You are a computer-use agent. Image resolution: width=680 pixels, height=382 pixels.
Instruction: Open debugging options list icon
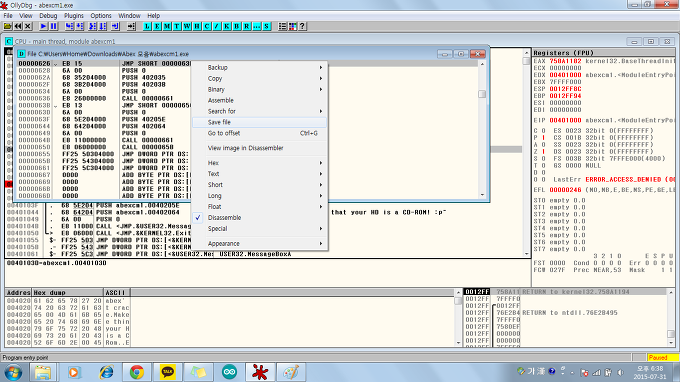(x=282, y=26)
